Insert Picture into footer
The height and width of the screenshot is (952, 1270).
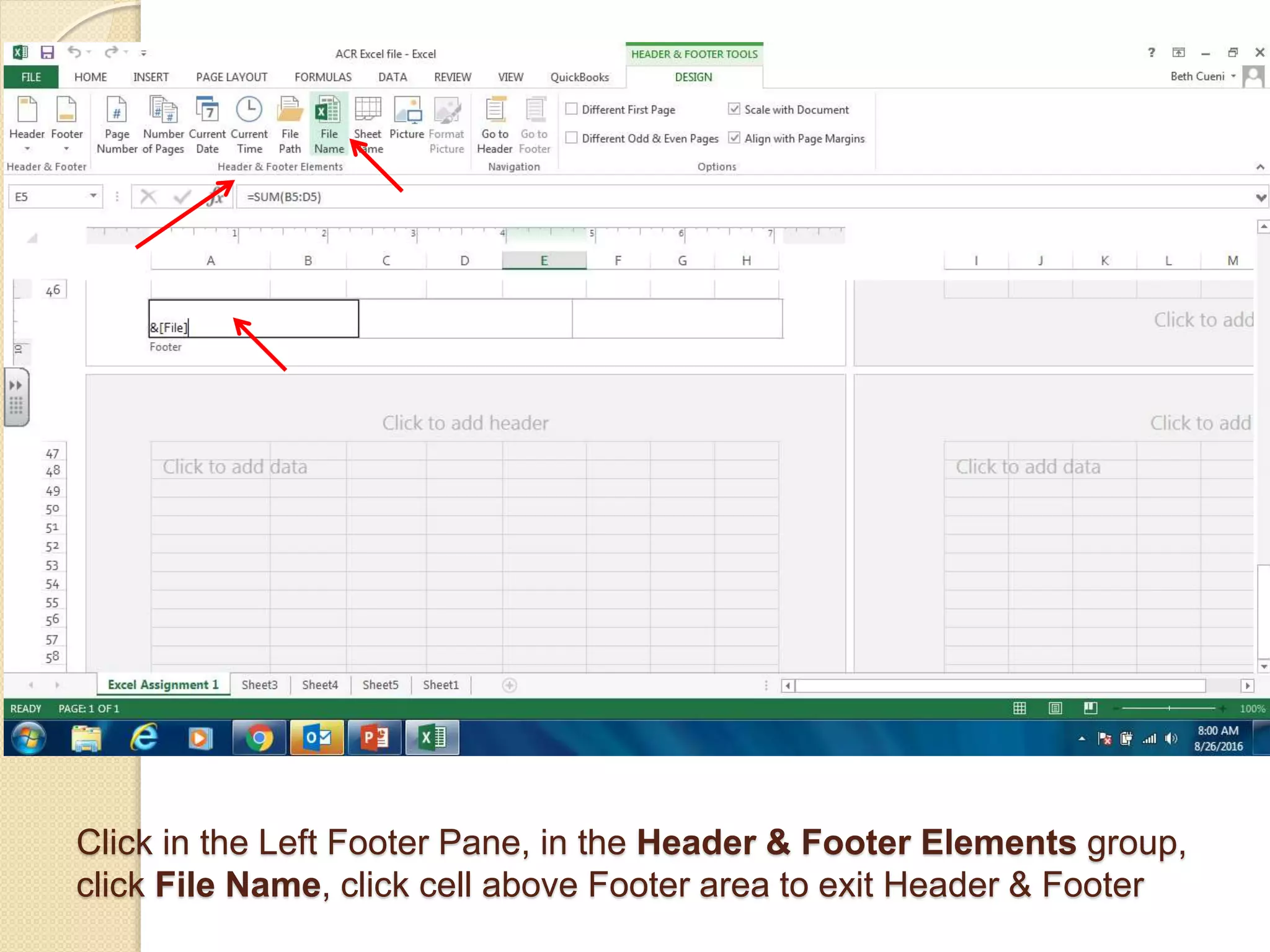pos(407,118)
